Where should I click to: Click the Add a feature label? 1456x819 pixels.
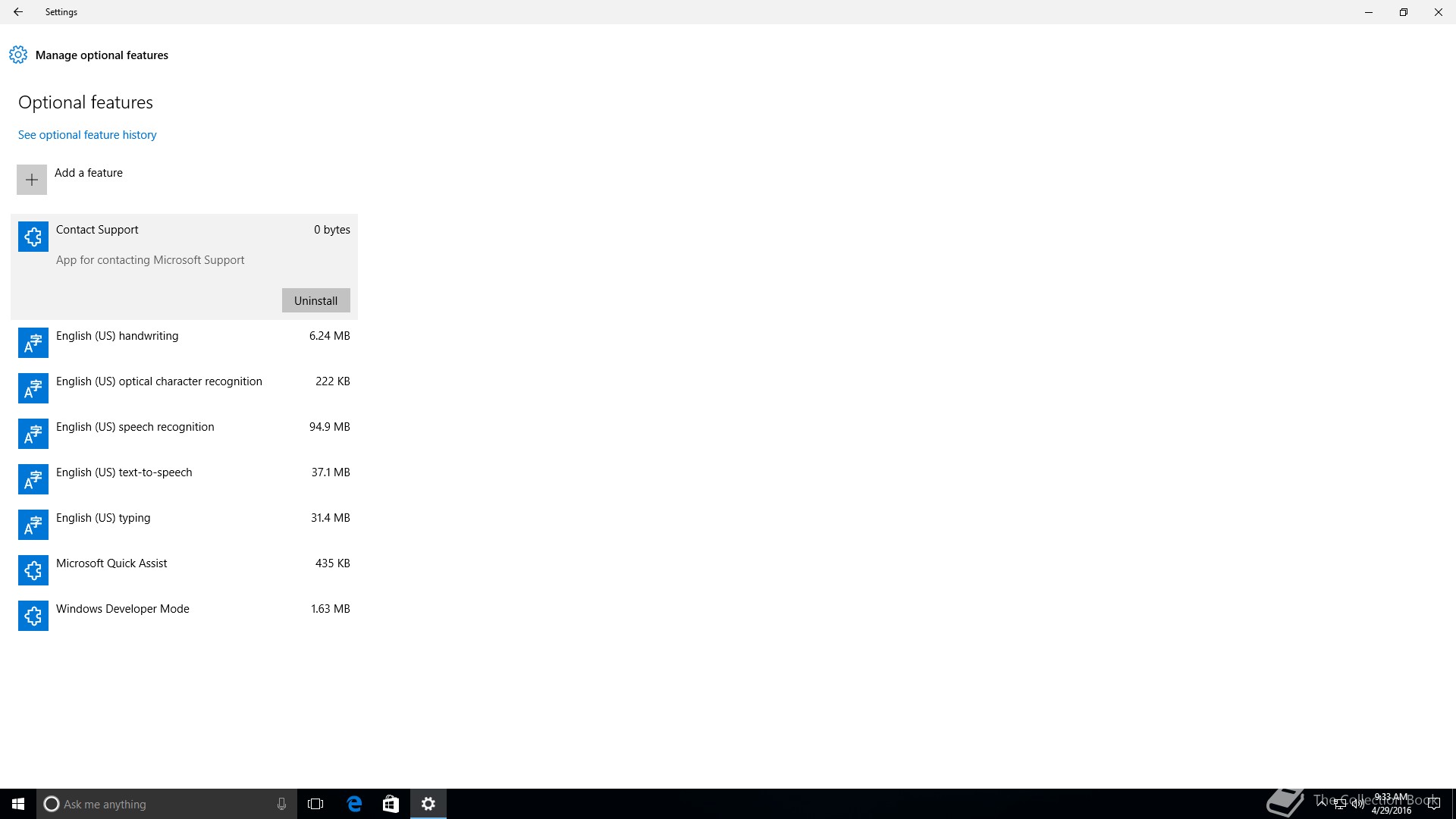tap(89, 173)
